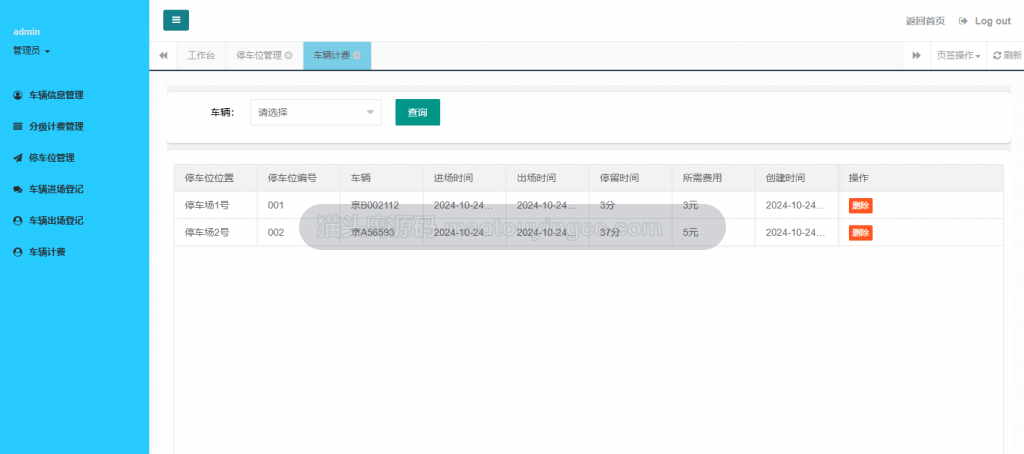Screen dimensions: 1024x454
Task: Click the 京B002112 vehicle cell
Action: (x=381, y=205)
